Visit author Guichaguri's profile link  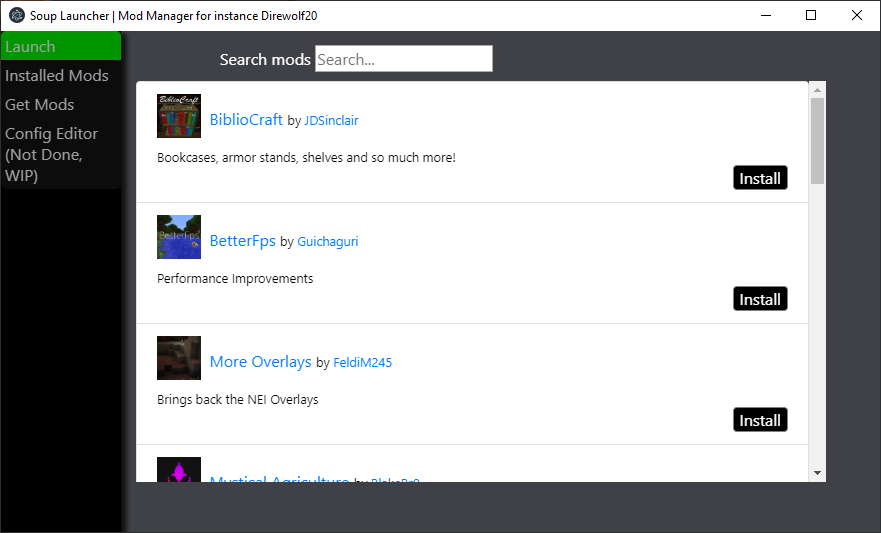(x=328, y=242)
